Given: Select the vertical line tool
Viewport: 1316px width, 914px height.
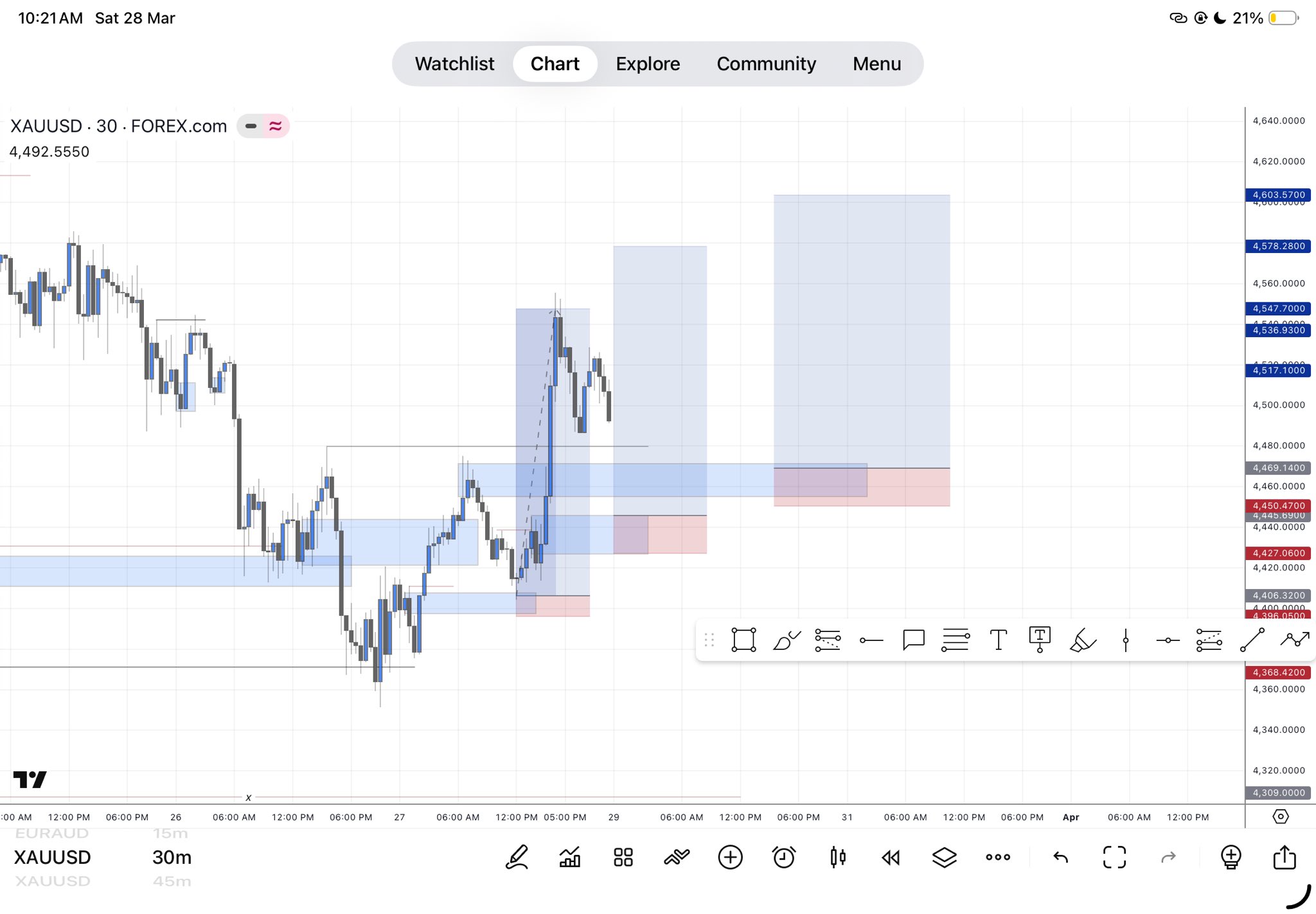Looking at the screenshot, I should (1125, 640).
